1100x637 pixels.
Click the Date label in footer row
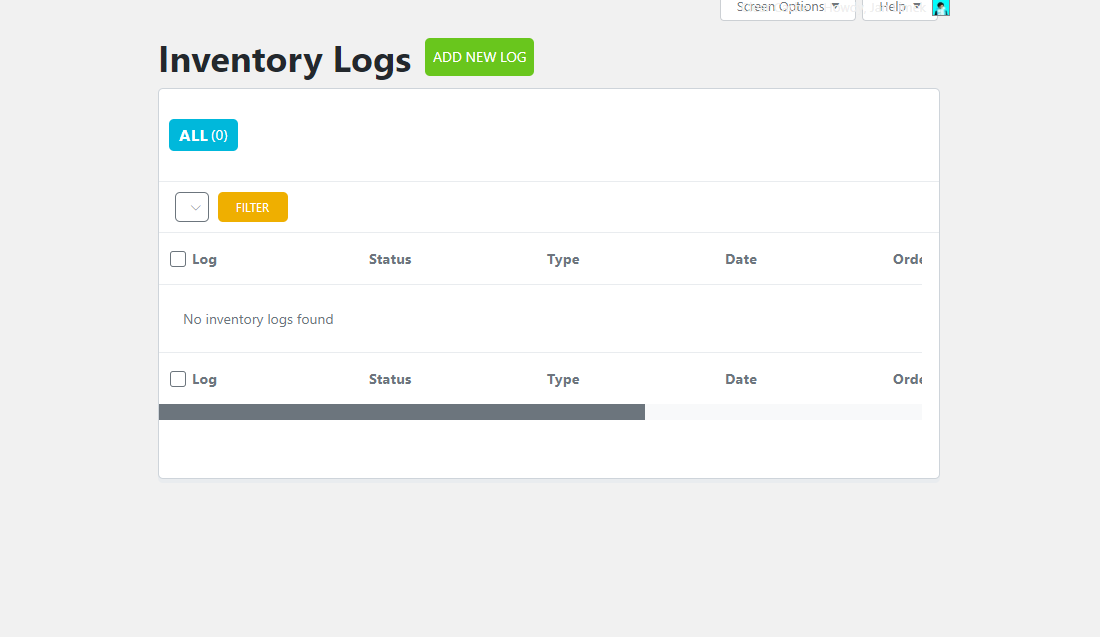click(x=741, y=379)
